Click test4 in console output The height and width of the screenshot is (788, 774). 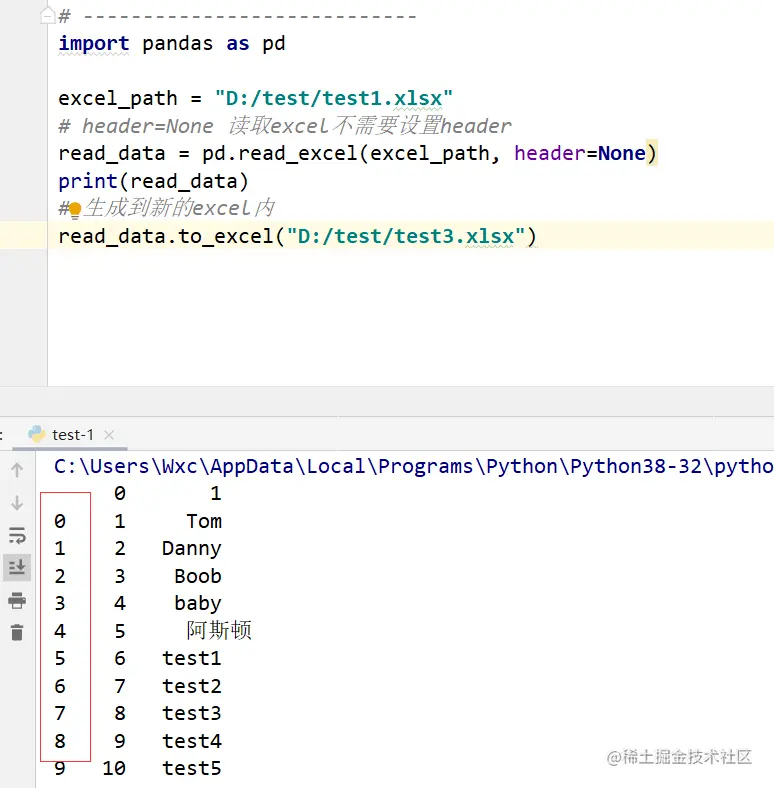click(x=191, y=741)
